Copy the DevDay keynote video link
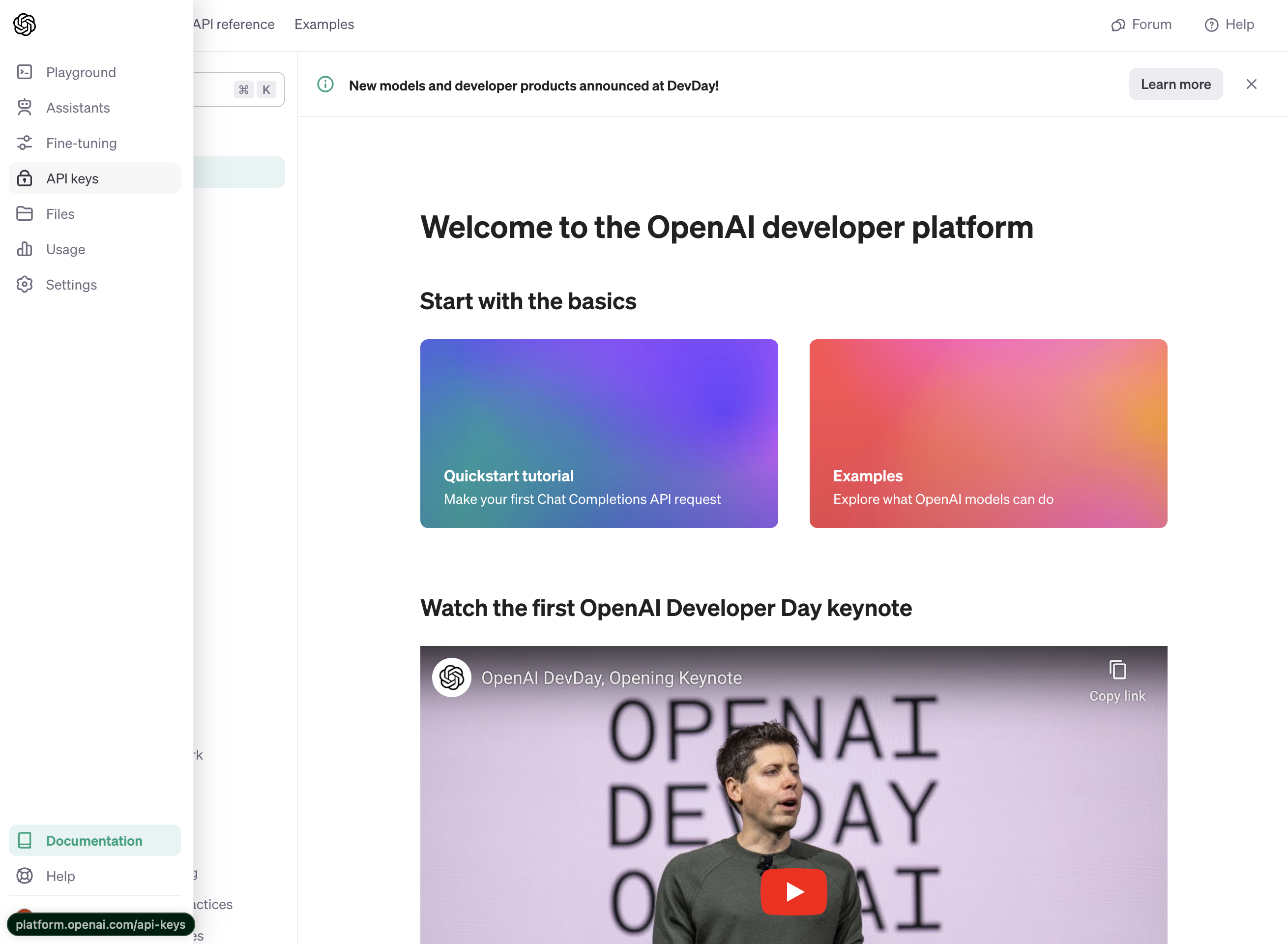1288x944 pixels. [1117, 679]
